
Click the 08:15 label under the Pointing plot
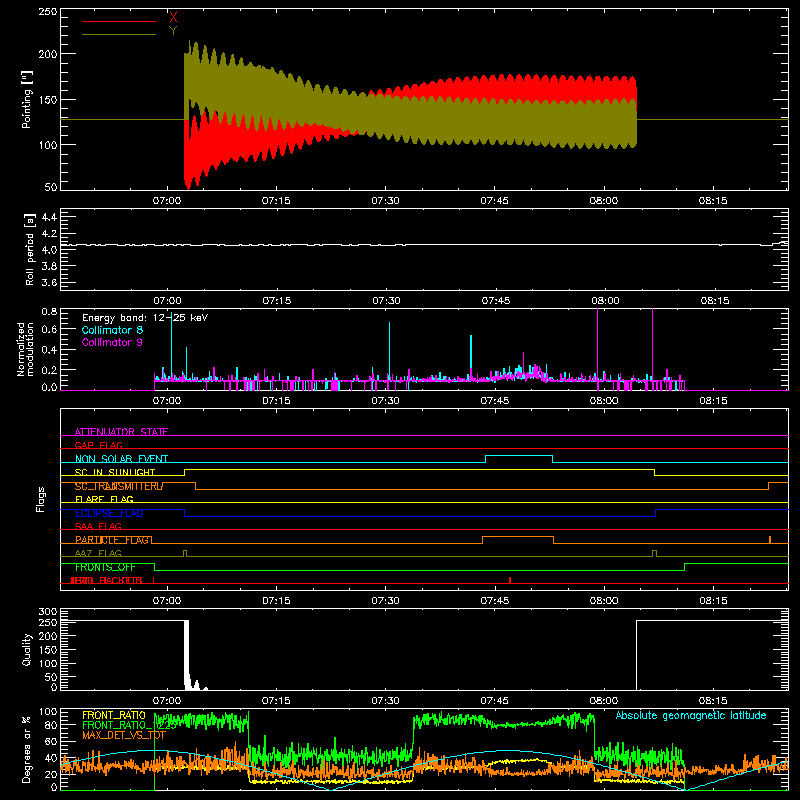point(713,201)
